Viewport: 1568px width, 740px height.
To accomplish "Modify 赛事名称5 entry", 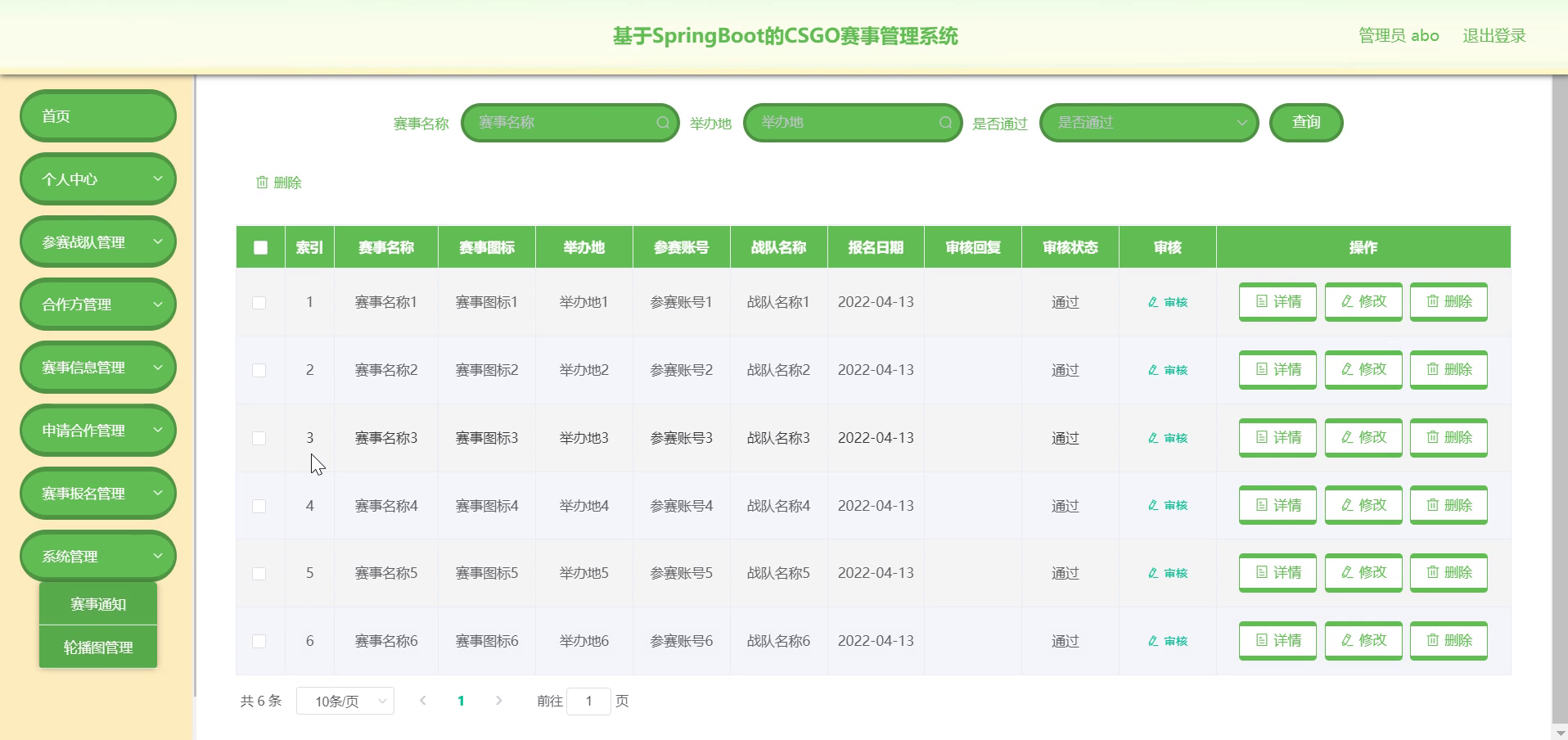I will click(x=1363, y=573).
